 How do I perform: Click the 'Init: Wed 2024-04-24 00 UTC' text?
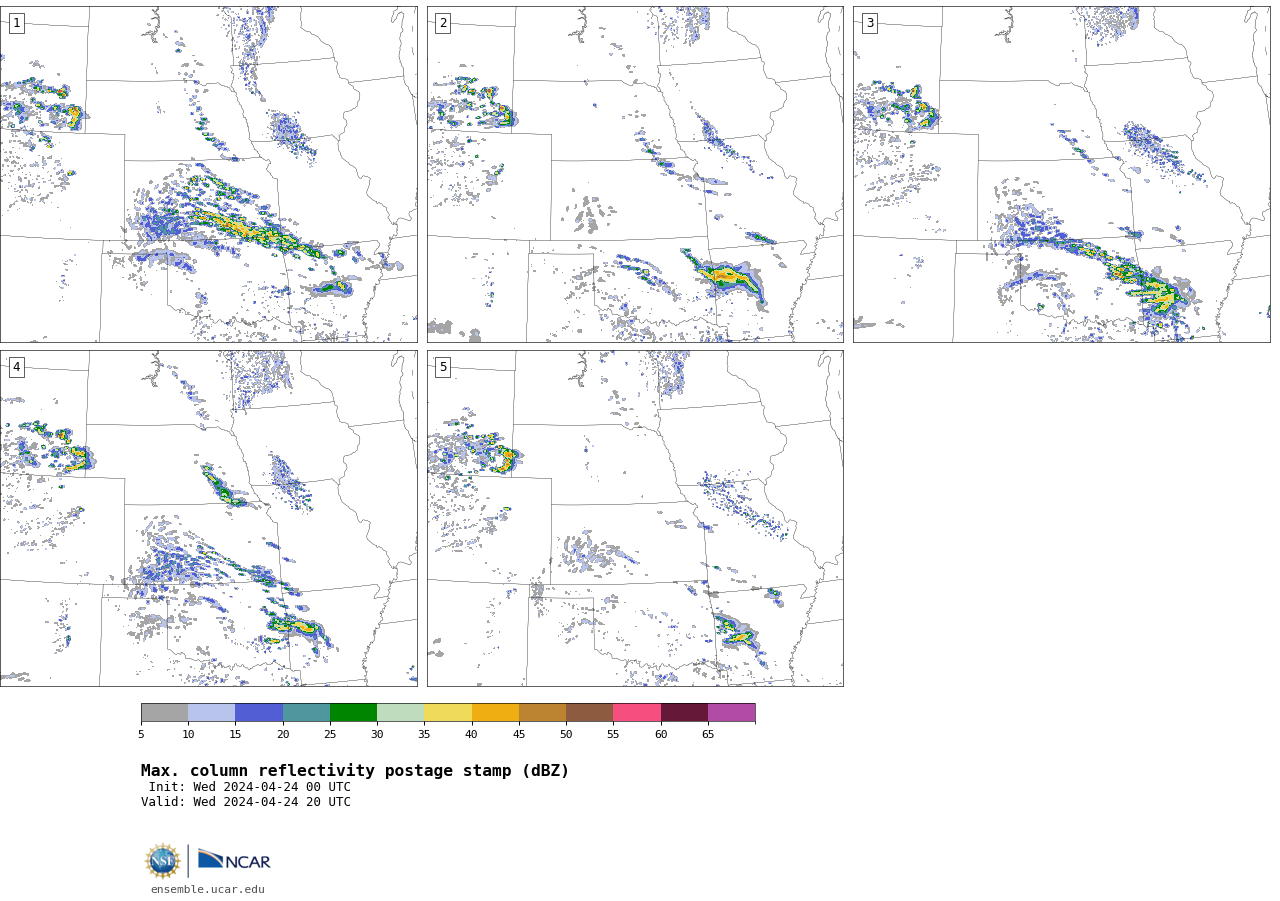(x=250, y=787)
